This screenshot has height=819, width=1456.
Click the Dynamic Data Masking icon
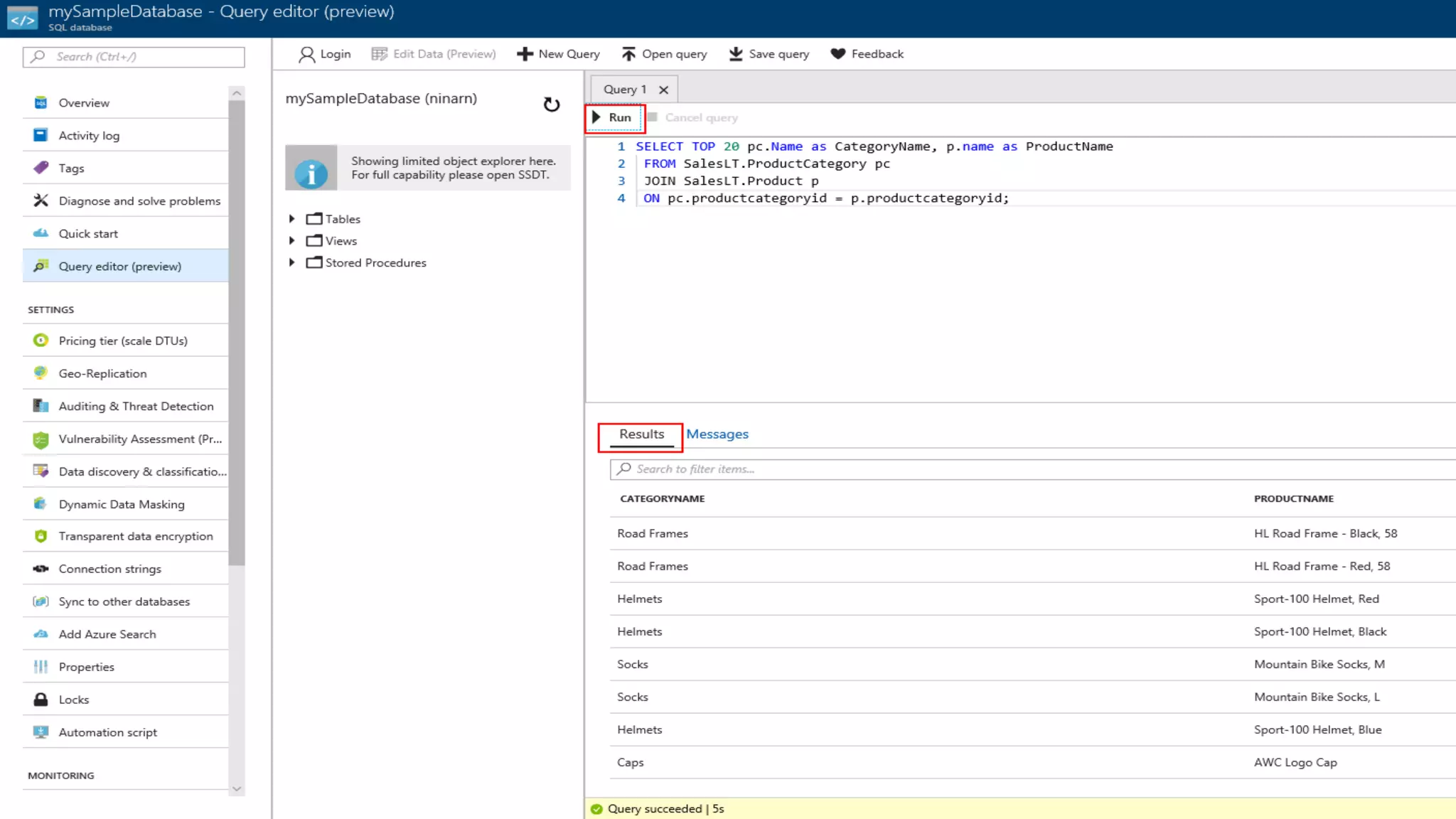coord(41,504)
